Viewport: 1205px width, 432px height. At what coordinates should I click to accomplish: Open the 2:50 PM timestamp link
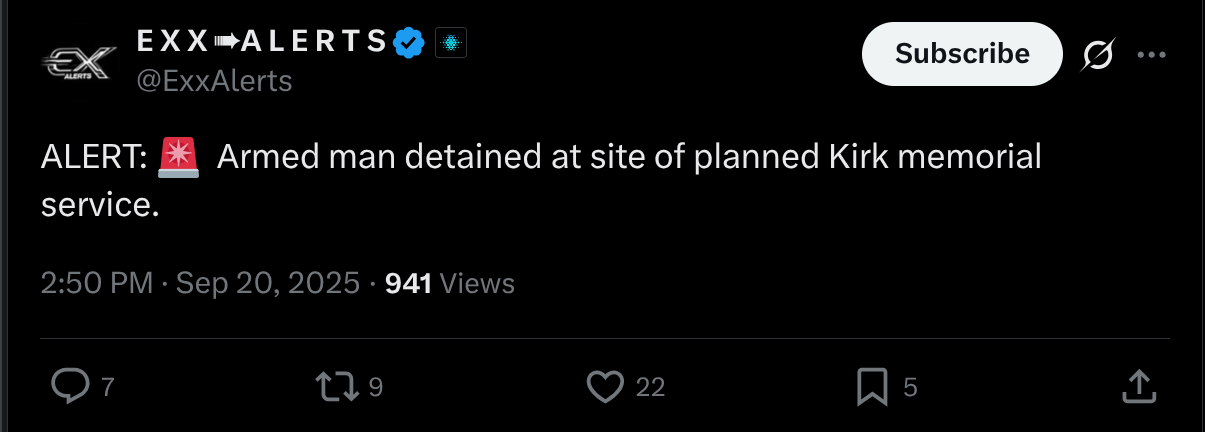coord(97,284)
